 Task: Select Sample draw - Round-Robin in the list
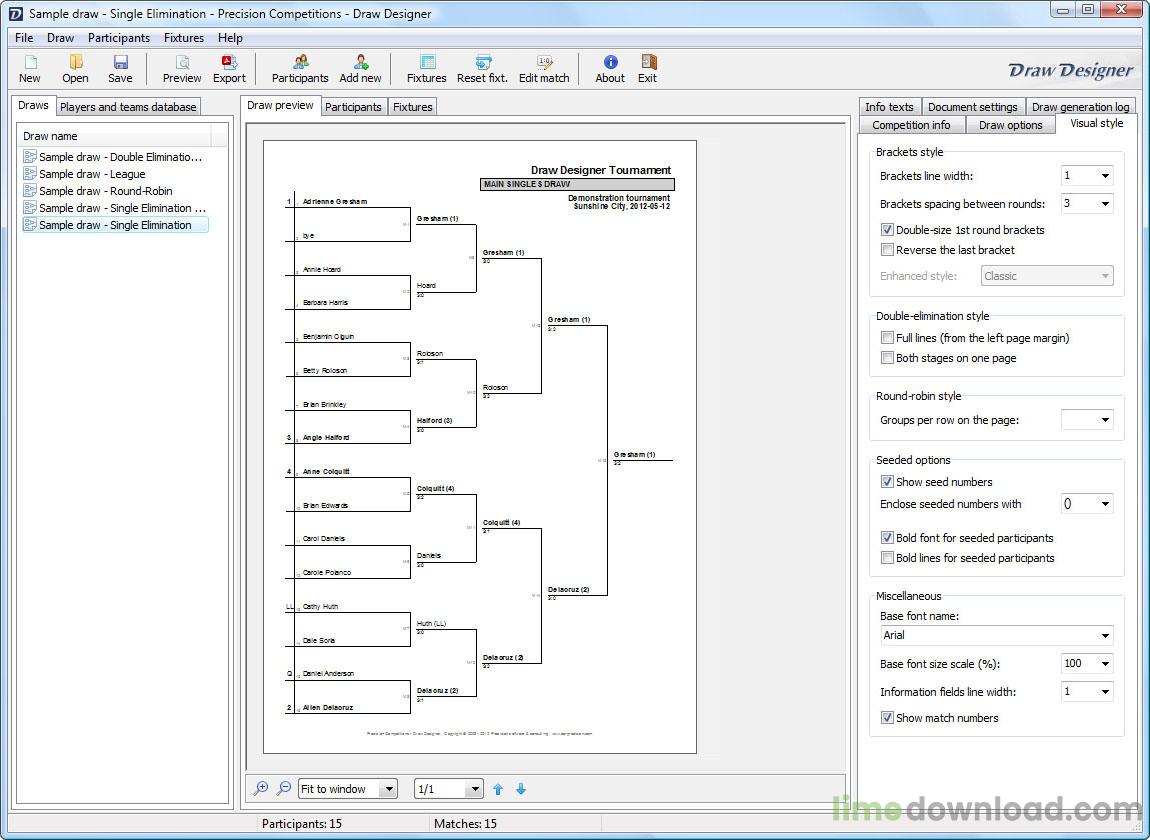pyautogui.click(x=105, y=191)
